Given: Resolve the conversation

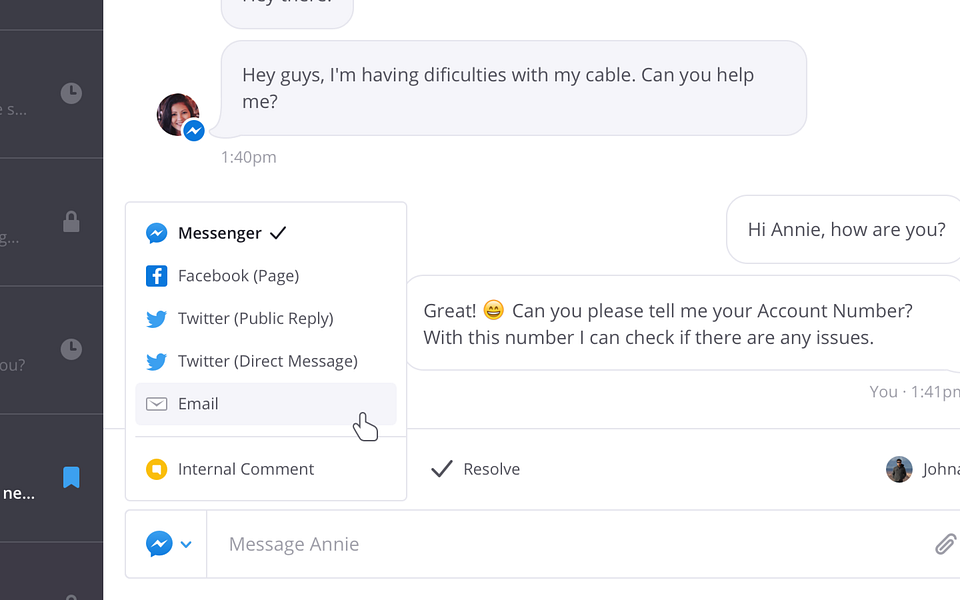Looking at the screenshot, I should 476,469.
